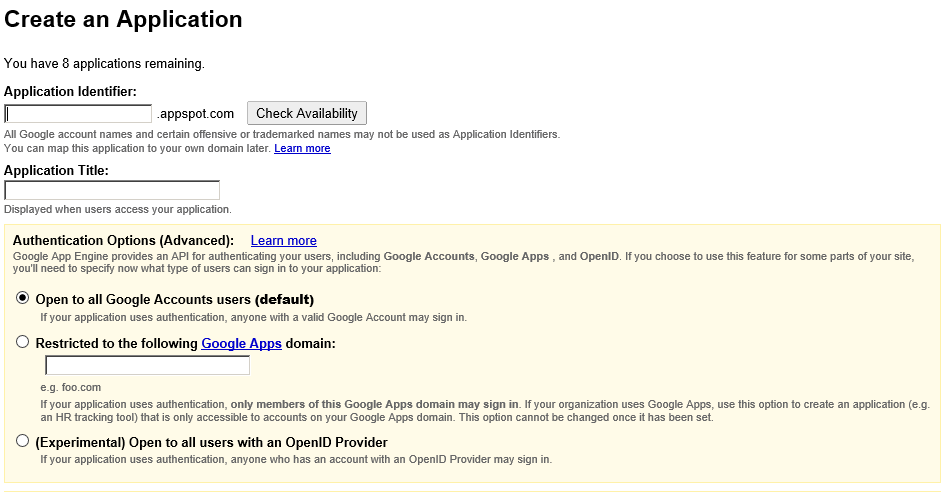
Task: Open Learn more link about domain mapping
Action: (302, 149)
